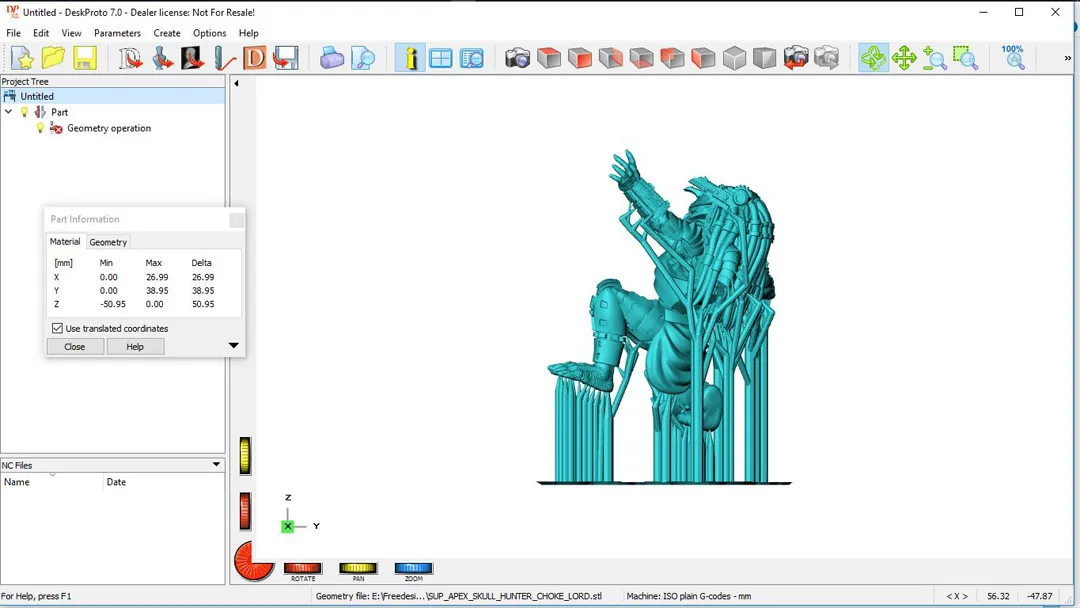This screenshot has width=1080, height=608.
Task: Activate the plus/minus zoom magnifier tool
Action: click(935, 58)
